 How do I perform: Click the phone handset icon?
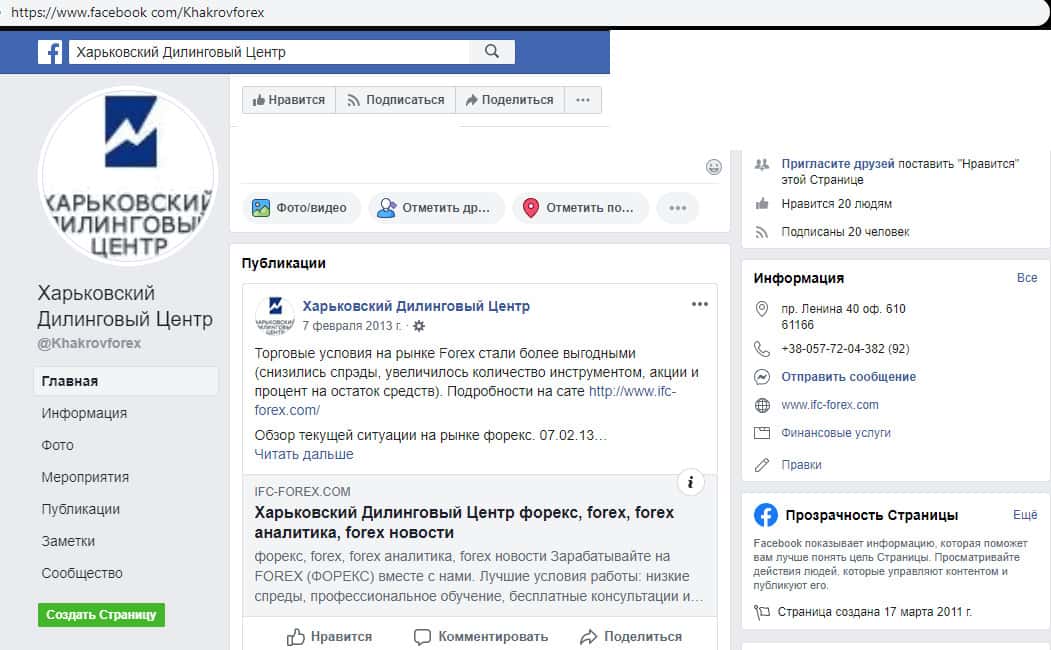[761, 349]
